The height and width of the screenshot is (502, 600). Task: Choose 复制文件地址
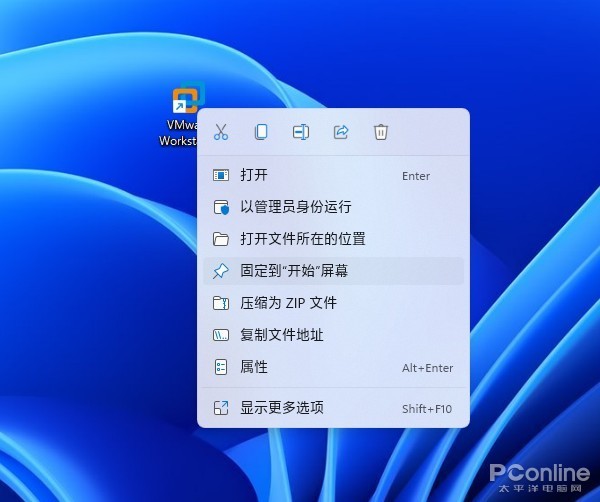333,335
